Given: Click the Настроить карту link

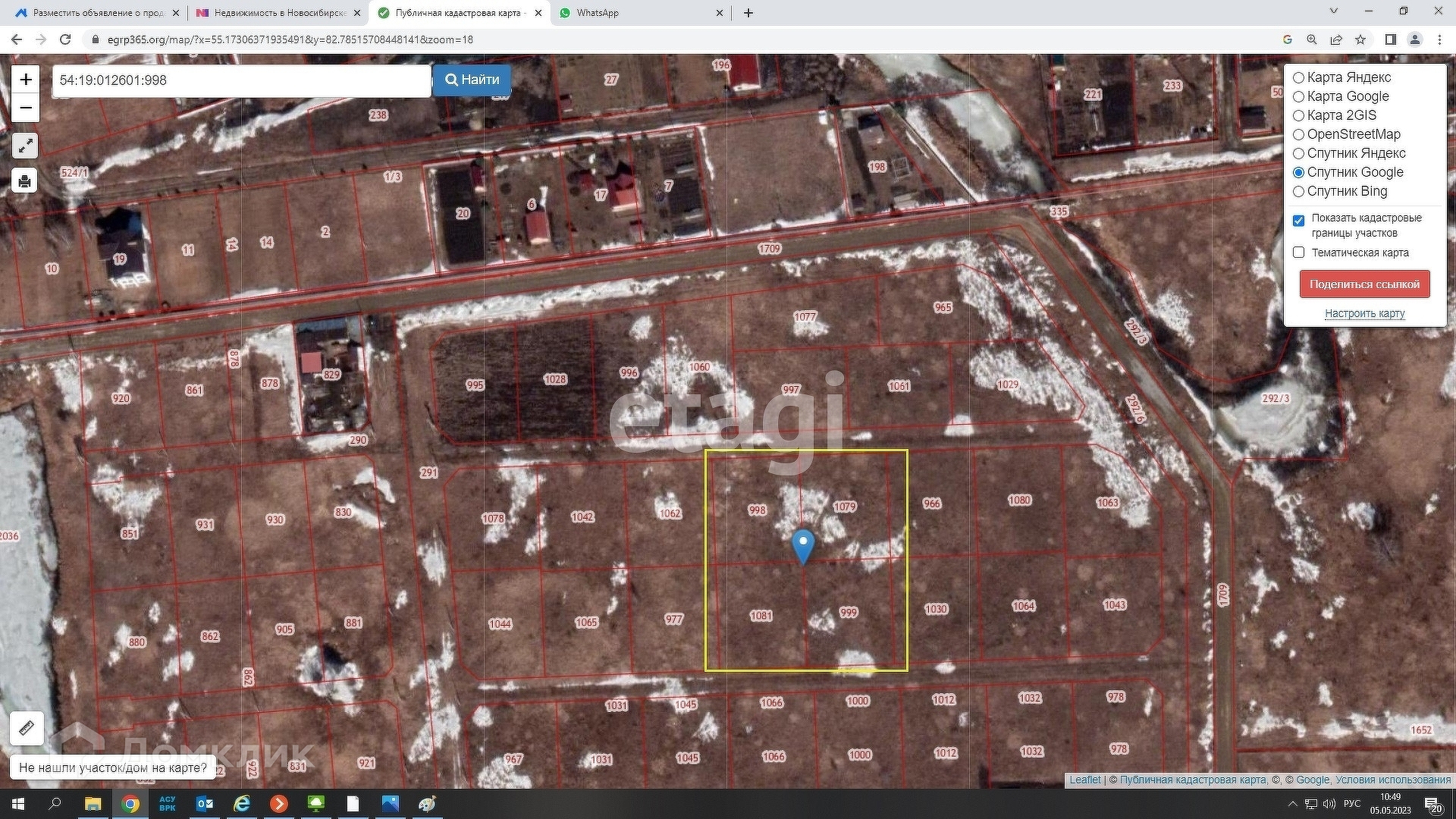Looking at the screenshot, I should click(1364, 313).
